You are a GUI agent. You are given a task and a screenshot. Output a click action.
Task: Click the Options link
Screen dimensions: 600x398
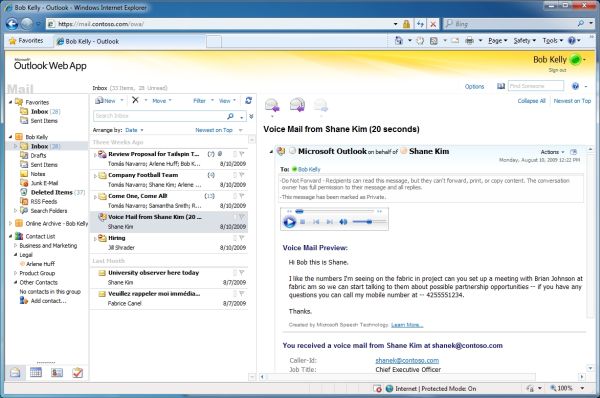point(474,86)
